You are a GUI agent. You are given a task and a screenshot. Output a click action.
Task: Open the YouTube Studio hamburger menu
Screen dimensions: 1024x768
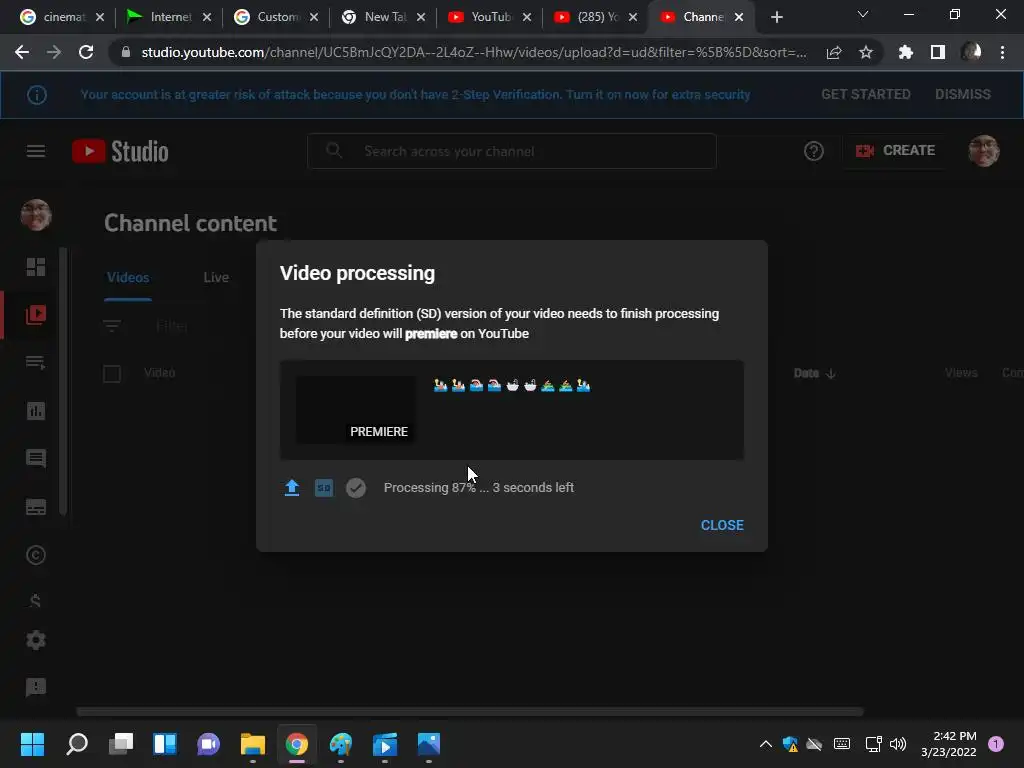(36, 152)
